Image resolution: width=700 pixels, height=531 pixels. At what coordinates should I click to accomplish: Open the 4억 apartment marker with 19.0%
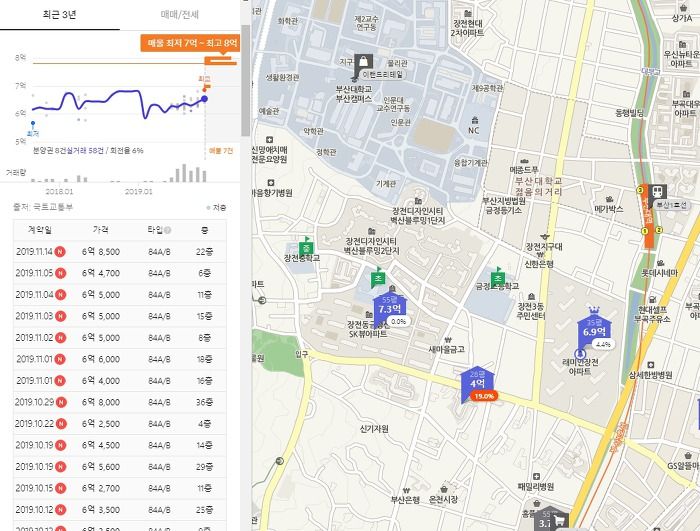(x=477, y=383)
